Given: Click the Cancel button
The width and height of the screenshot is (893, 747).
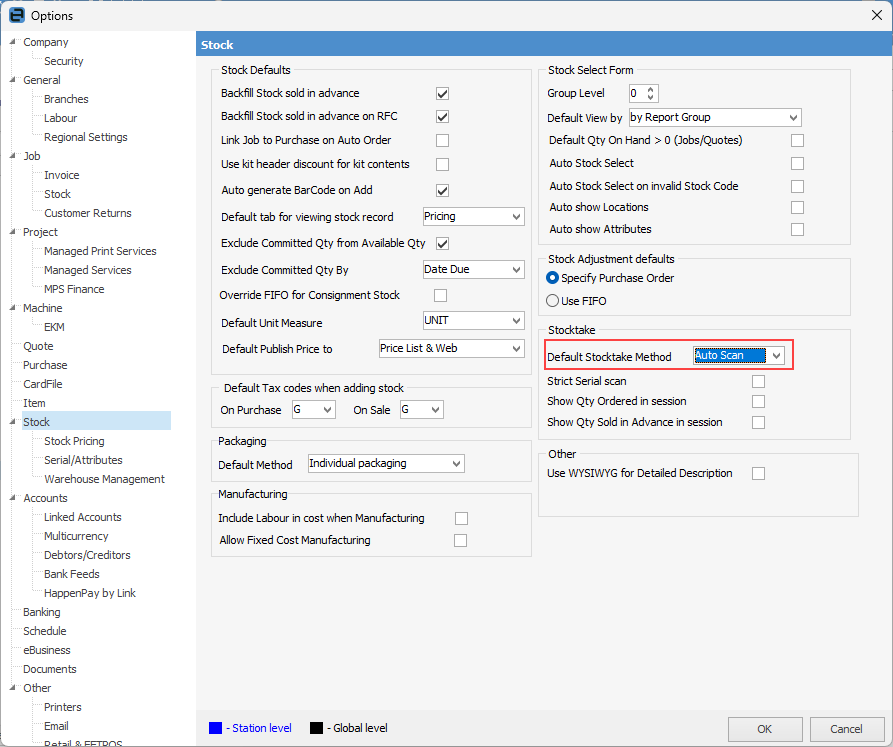Looking at the screenshot, I should 846,729.
